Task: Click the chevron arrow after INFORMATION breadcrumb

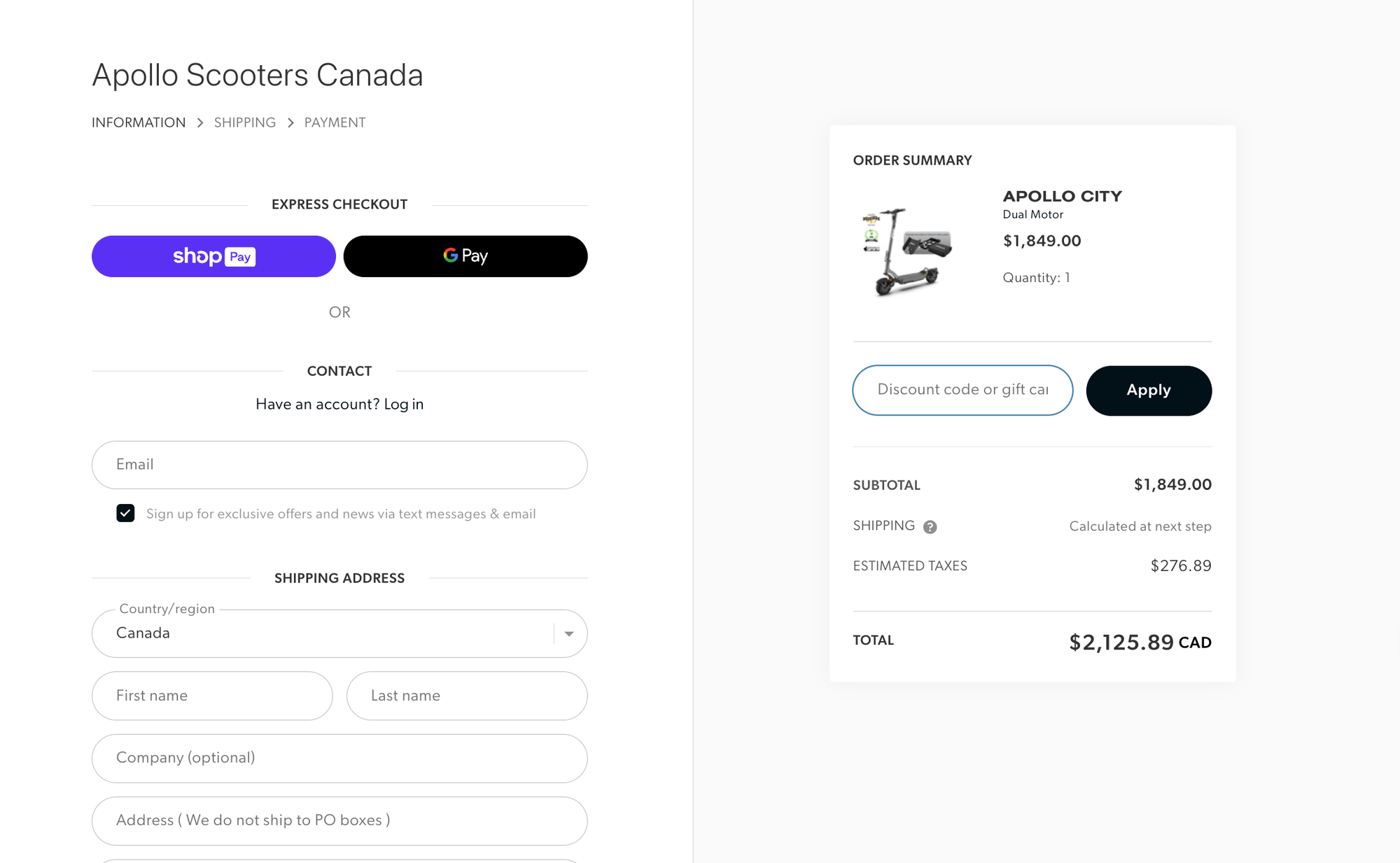Action: coord(200,123)
